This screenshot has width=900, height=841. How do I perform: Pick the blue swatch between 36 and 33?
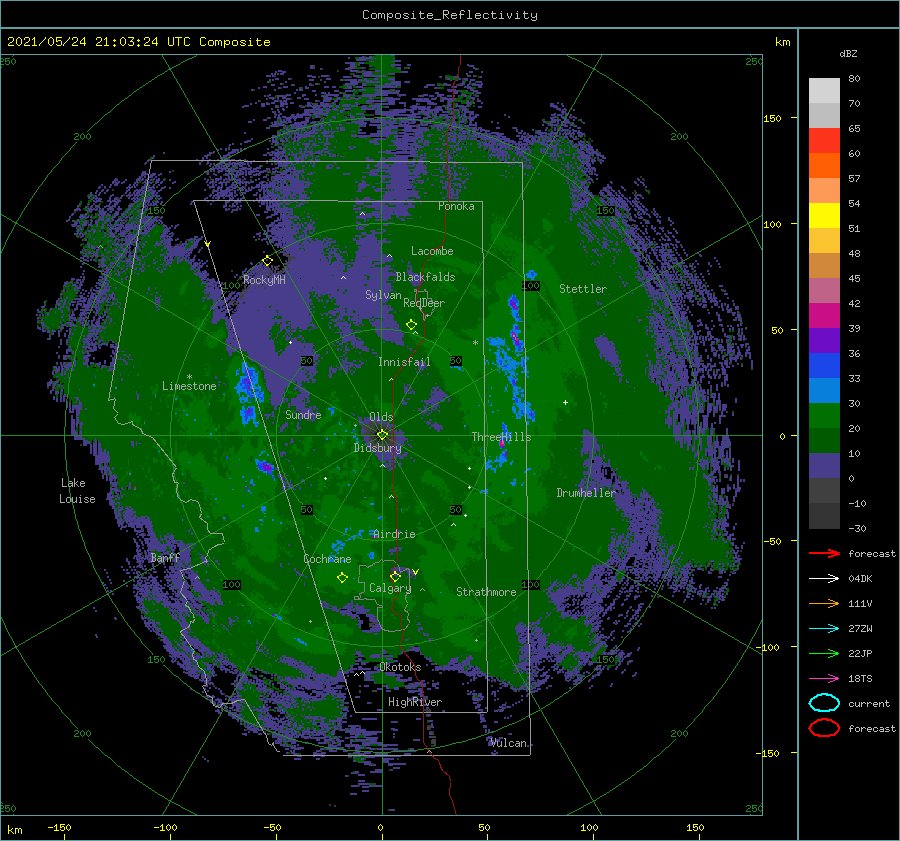824,365
